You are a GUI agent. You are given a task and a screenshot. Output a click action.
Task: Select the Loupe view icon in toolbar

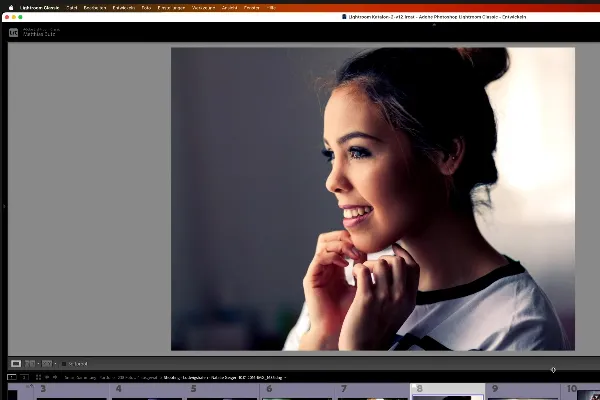16,363
